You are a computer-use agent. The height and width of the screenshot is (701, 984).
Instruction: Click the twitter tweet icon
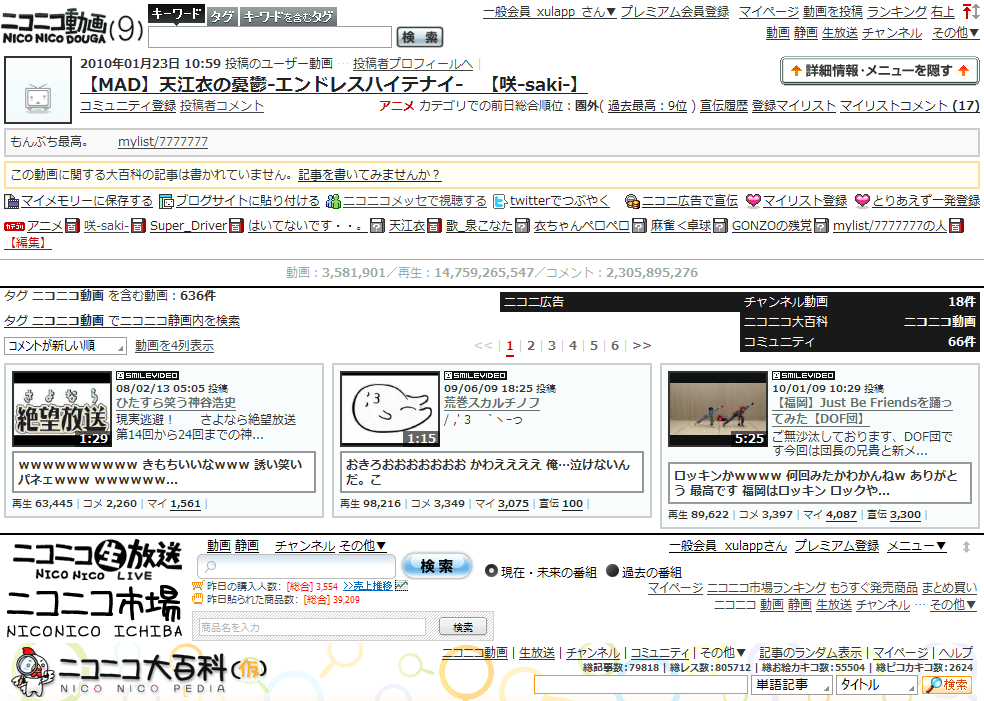500,201
